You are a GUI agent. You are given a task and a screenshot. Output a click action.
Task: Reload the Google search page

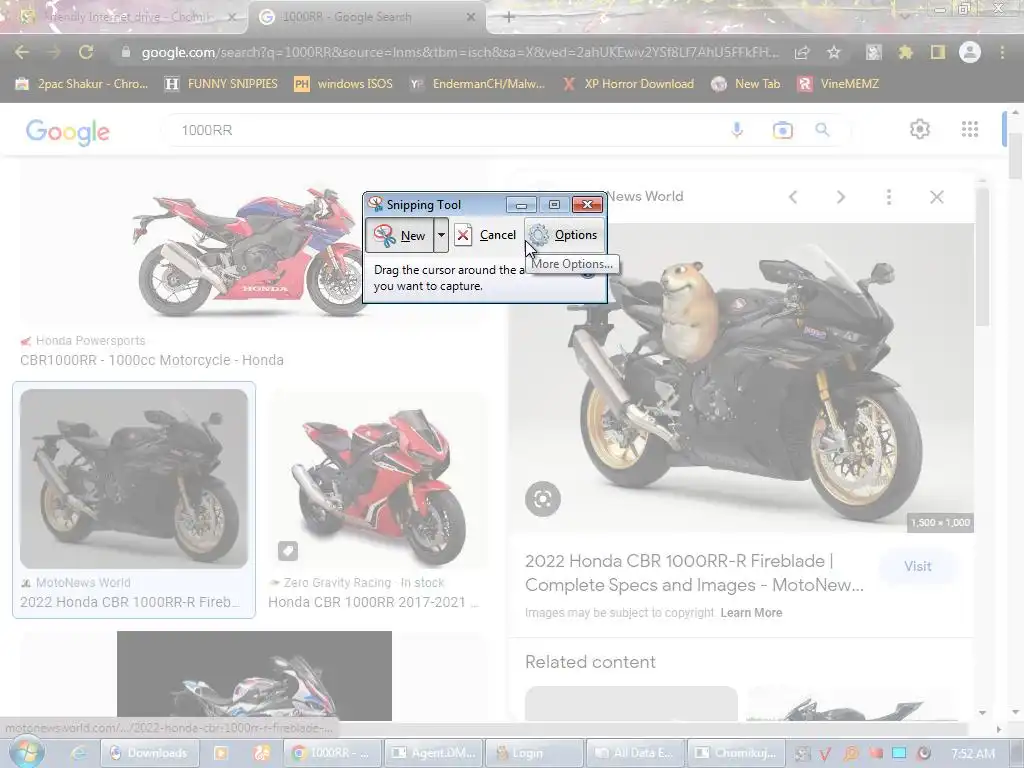coord(86,52)
